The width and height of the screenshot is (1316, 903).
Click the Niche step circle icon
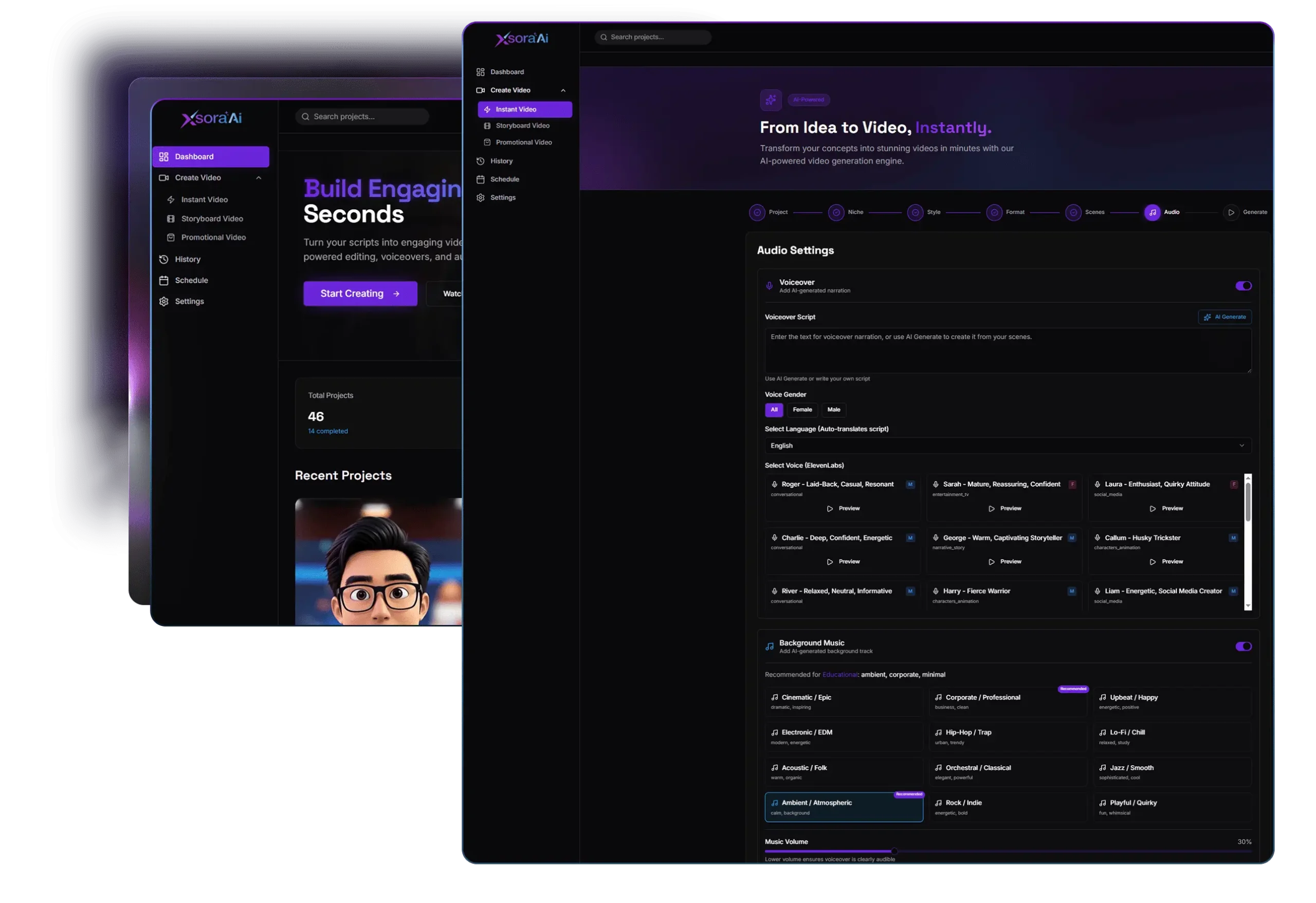[836, 212]
